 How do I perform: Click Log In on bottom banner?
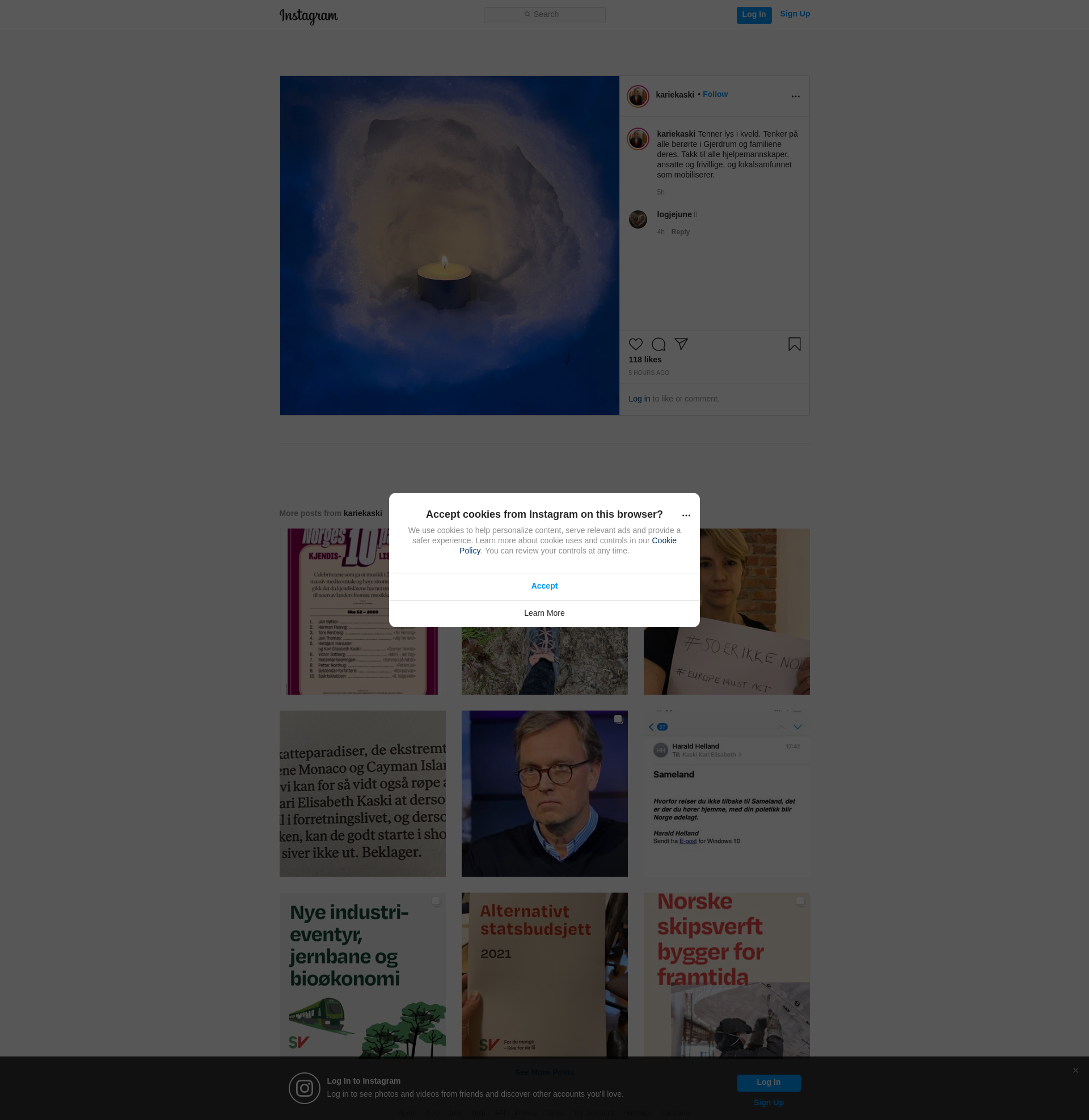[x=768, y=1082]
